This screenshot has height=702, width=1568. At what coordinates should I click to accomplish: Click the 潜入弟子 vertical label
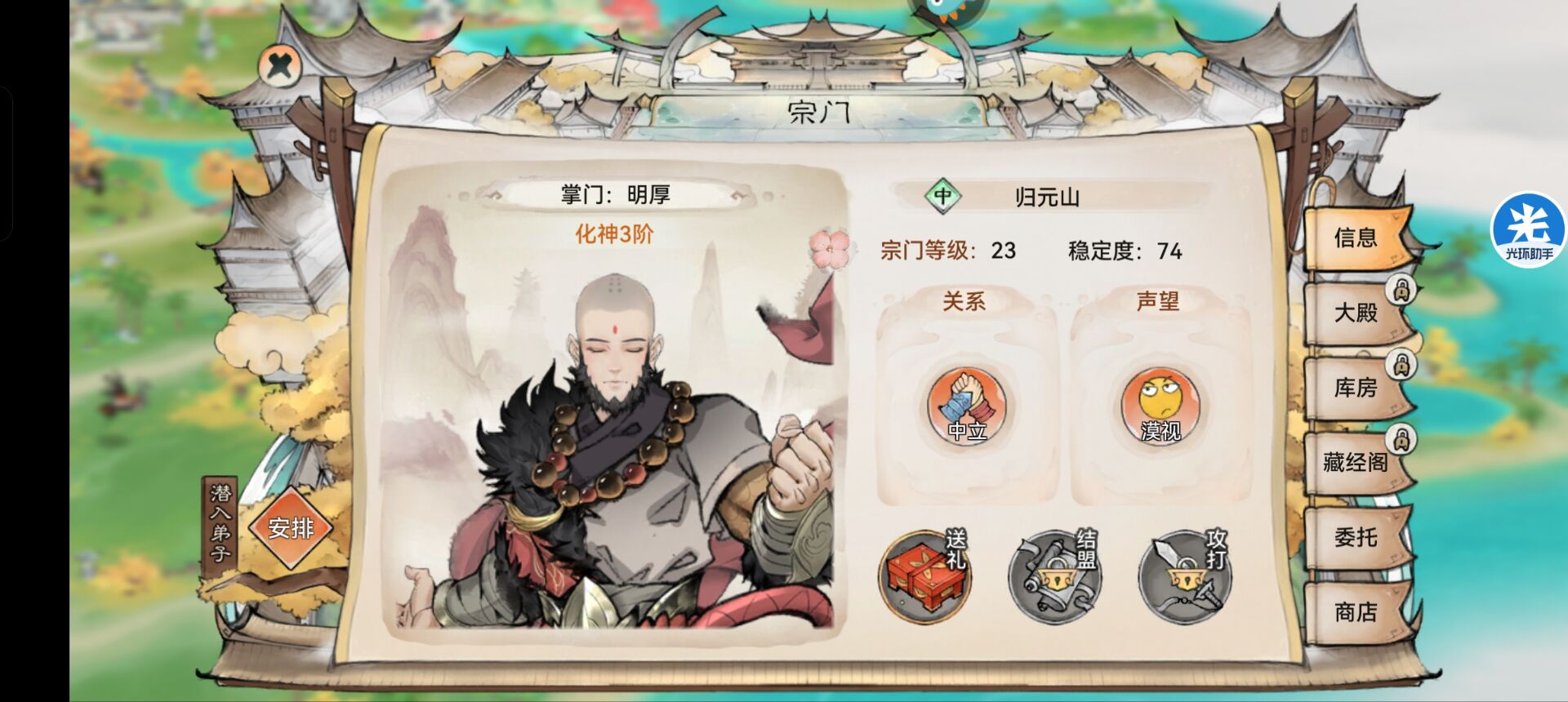(220, 524)
